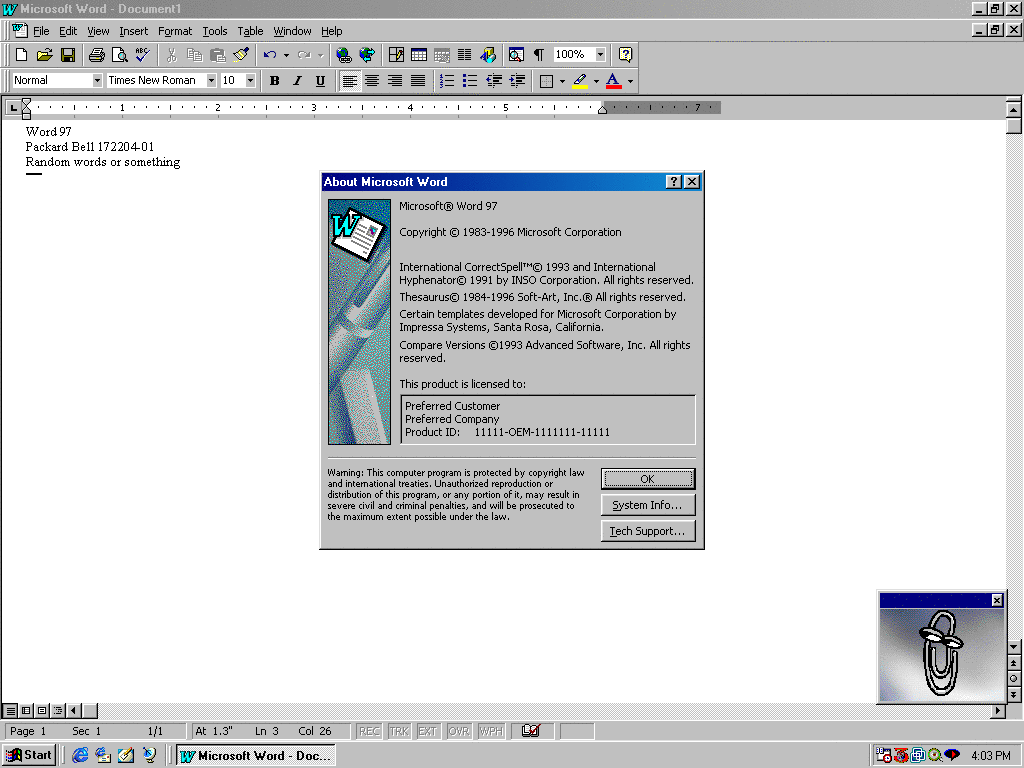Click the Insert Table icon
The height and width of the screenshot is (768, 1024).
(419, 55)
